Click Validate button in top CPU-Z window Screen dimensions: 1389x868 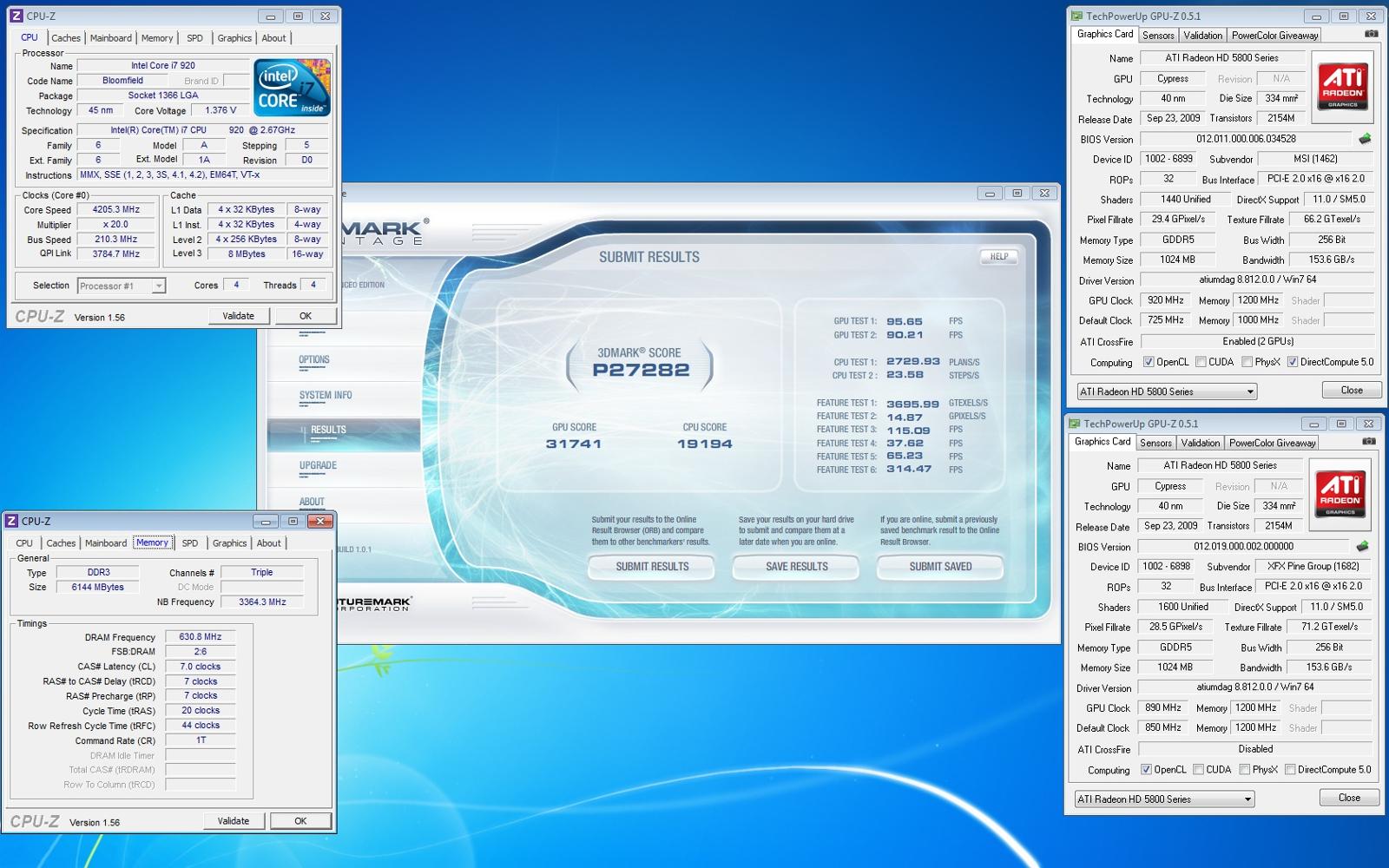pos(238,316)
